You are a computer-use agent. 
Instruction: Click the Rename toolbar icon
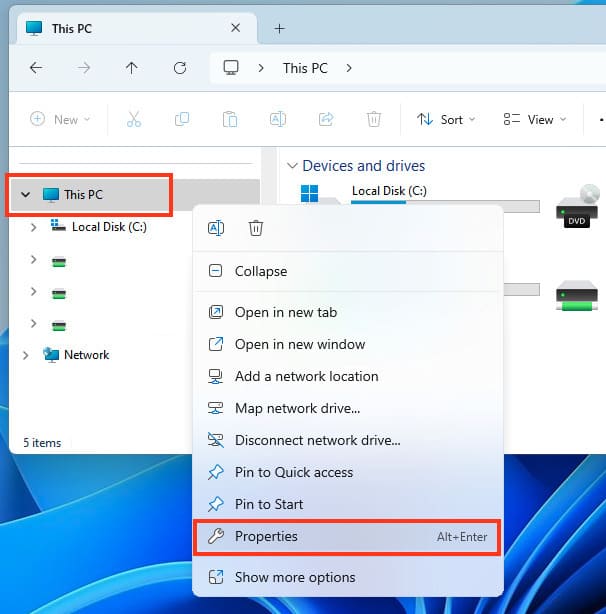pos(278,119)
